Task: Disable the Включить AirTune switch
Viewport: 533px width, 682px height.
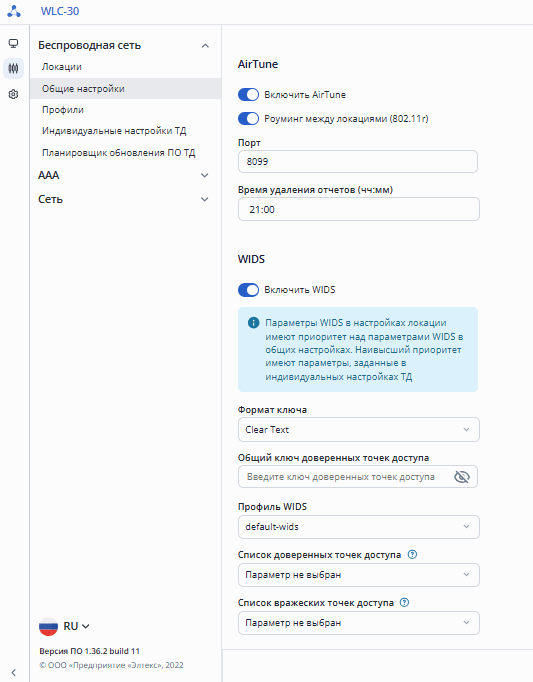Action: [248, 94]
